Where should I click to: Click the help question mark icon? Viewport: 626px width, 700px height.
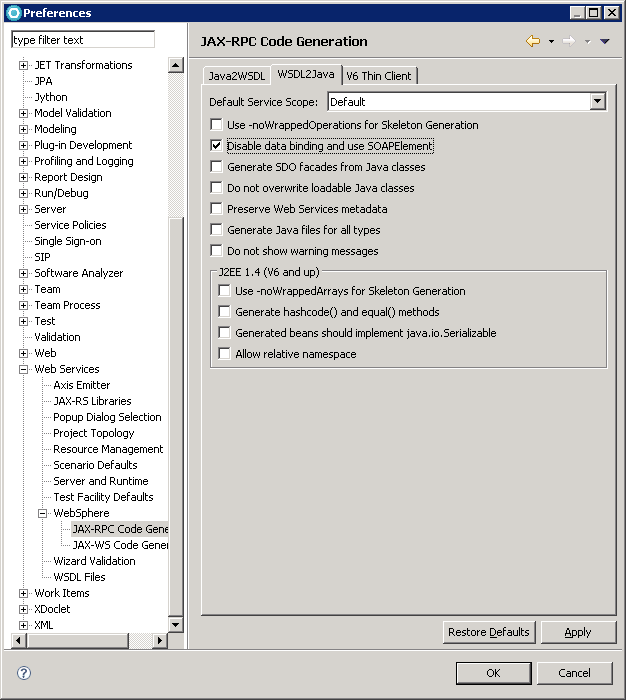pos(24,673)
